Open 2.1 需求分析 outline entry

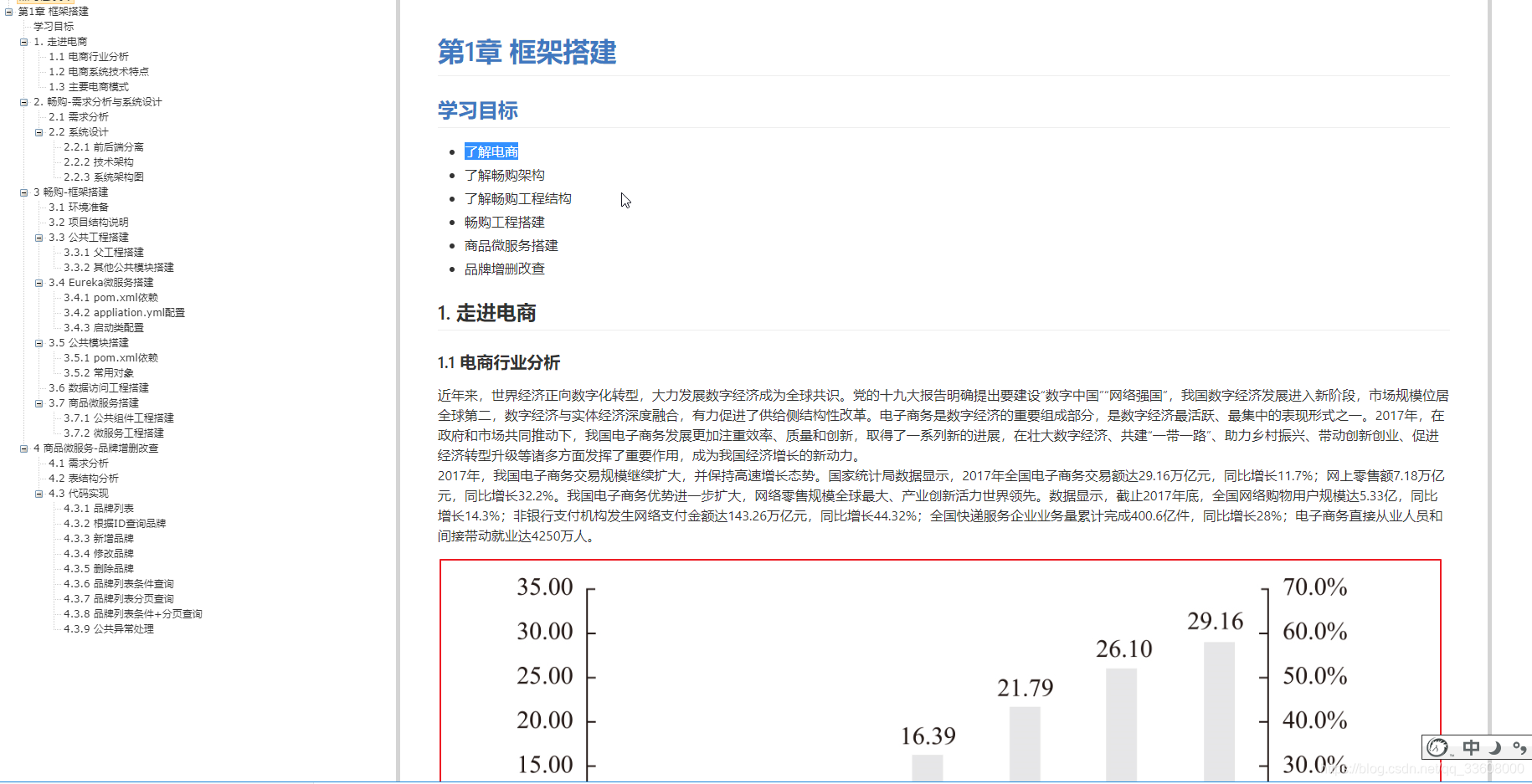tap(79, 117)
